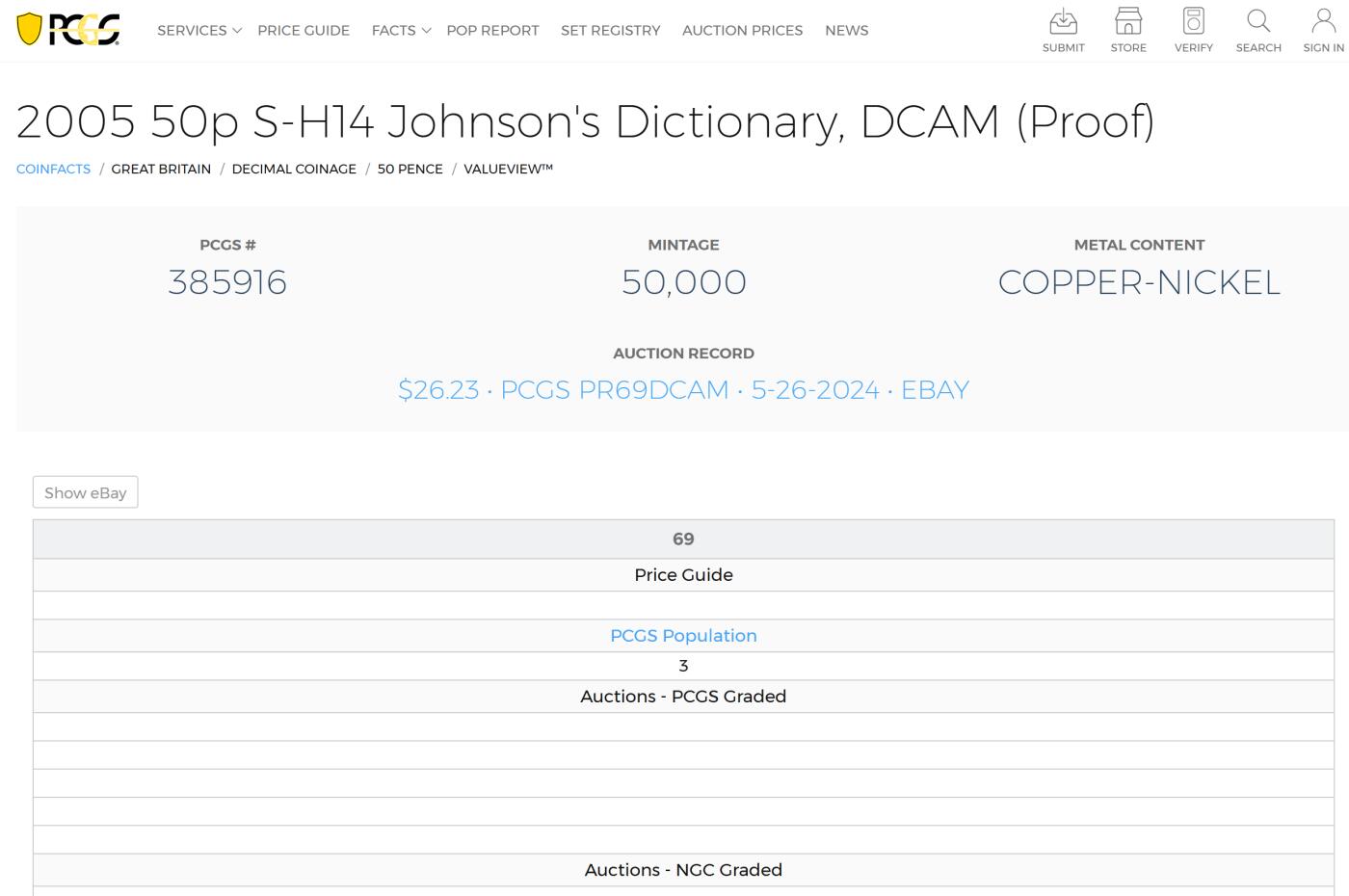The image size is (1349, 896).
Task: Open the Verify icon
Action: click(x=1193, y=21)
